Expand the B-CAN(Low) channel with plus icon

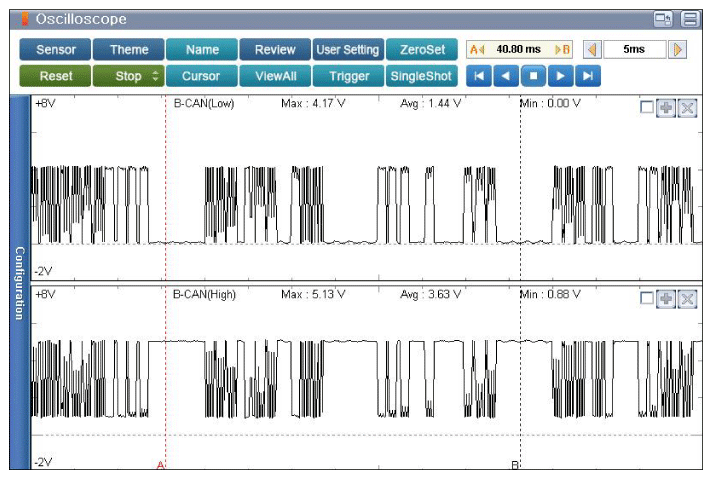tap(666, 108)
